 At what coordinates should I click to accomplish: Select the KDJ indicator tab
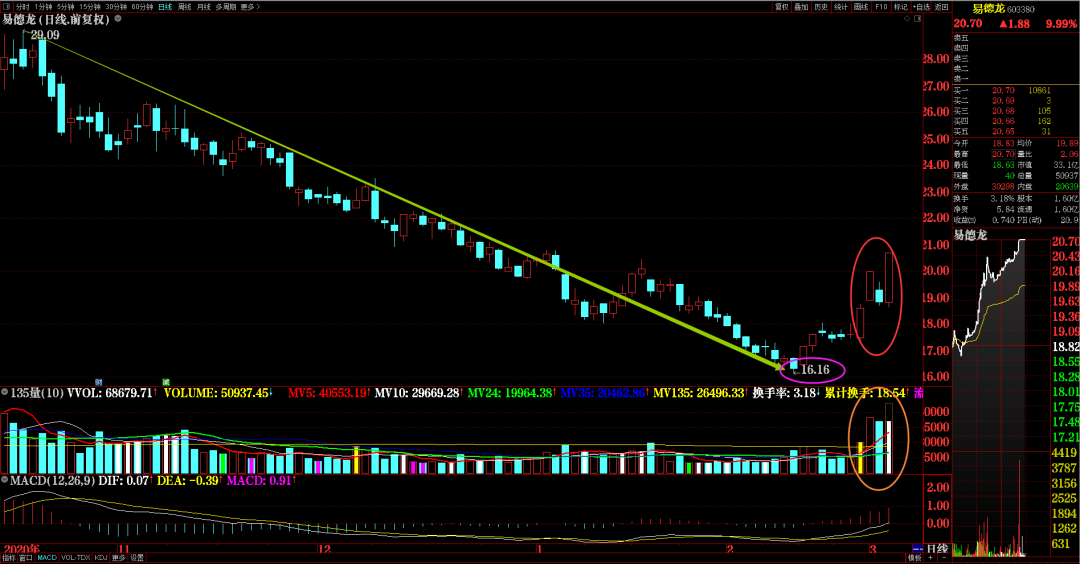101,558
